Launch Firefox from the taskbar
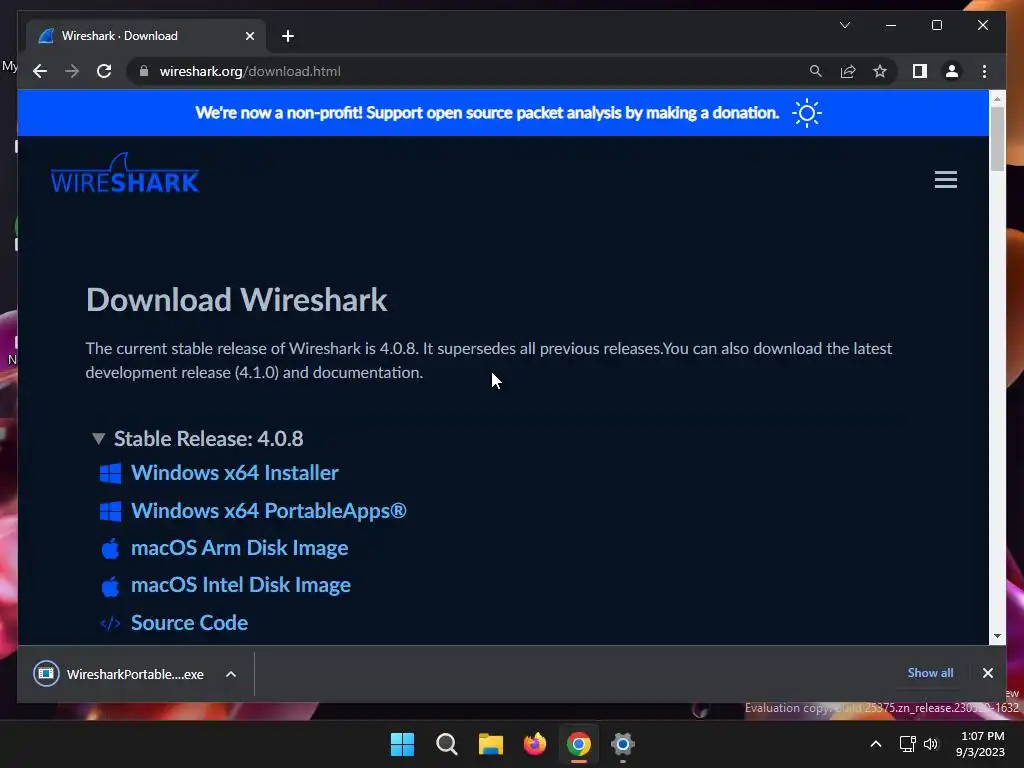This screenshot has width=1024, height=768. tap(535, 744)
